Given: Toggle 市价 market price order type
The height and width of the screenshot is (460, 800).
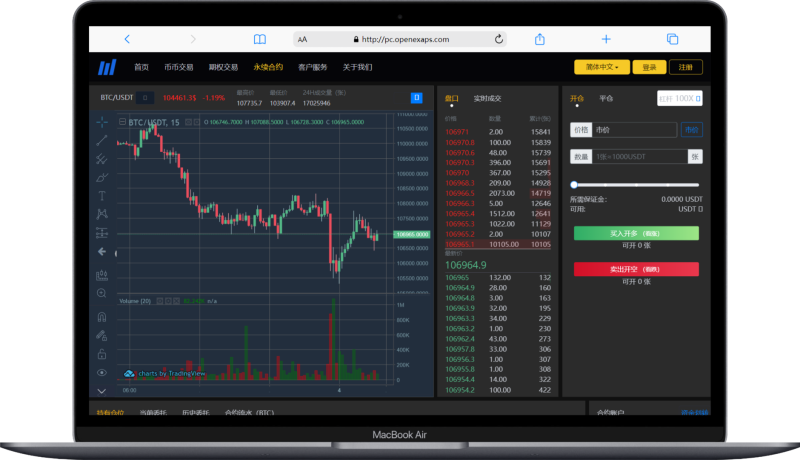Looking at the screenshot, I should coord(692,130).
